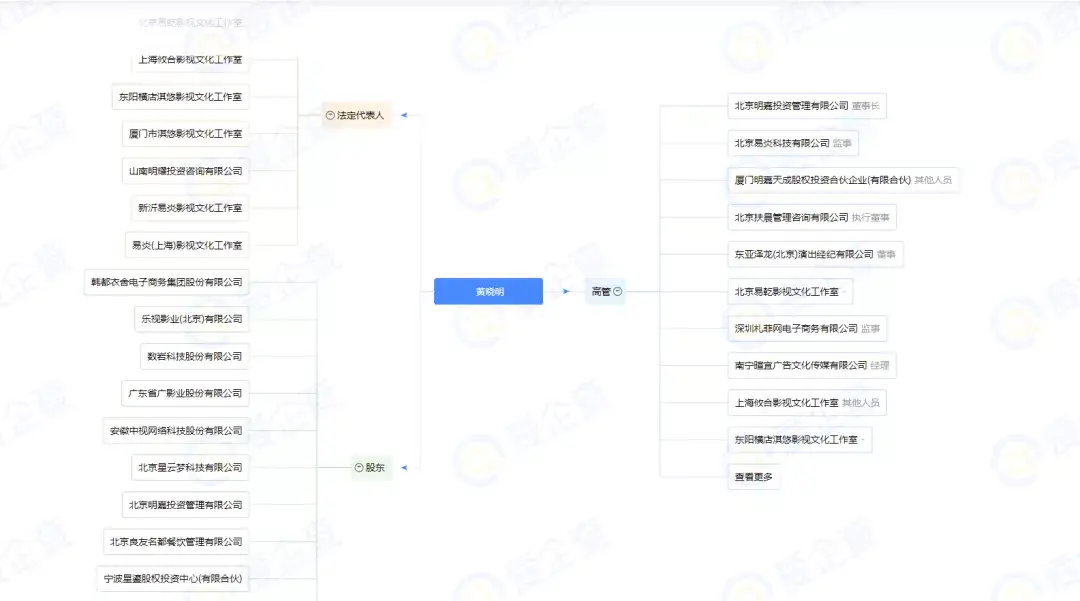
Task: Open the 广东省广影业股份有限公司 node
Action: coord(184,394)
